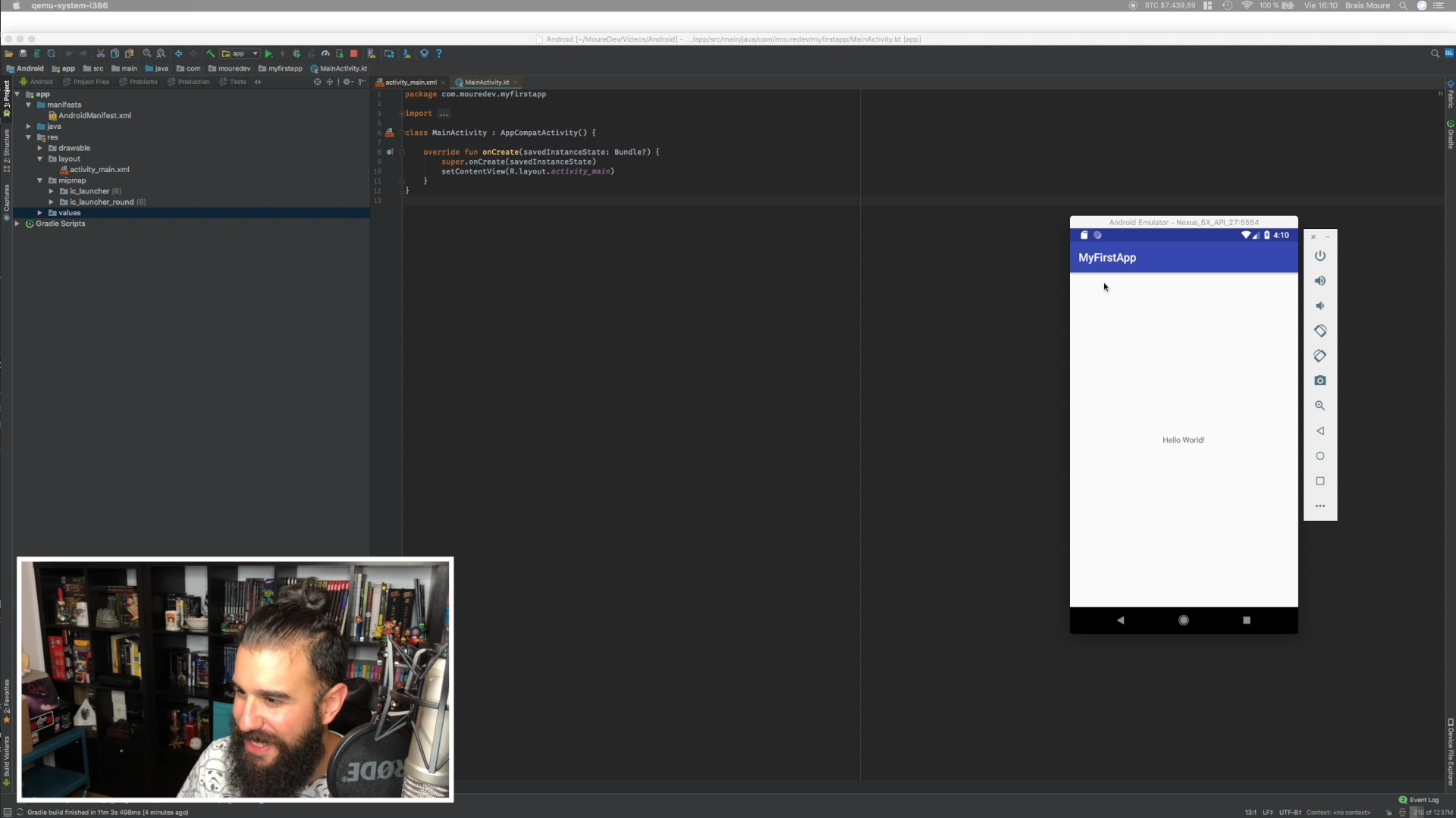Open the Help question mark icon
1456x818 pixels.
click(x=439, y=54)
